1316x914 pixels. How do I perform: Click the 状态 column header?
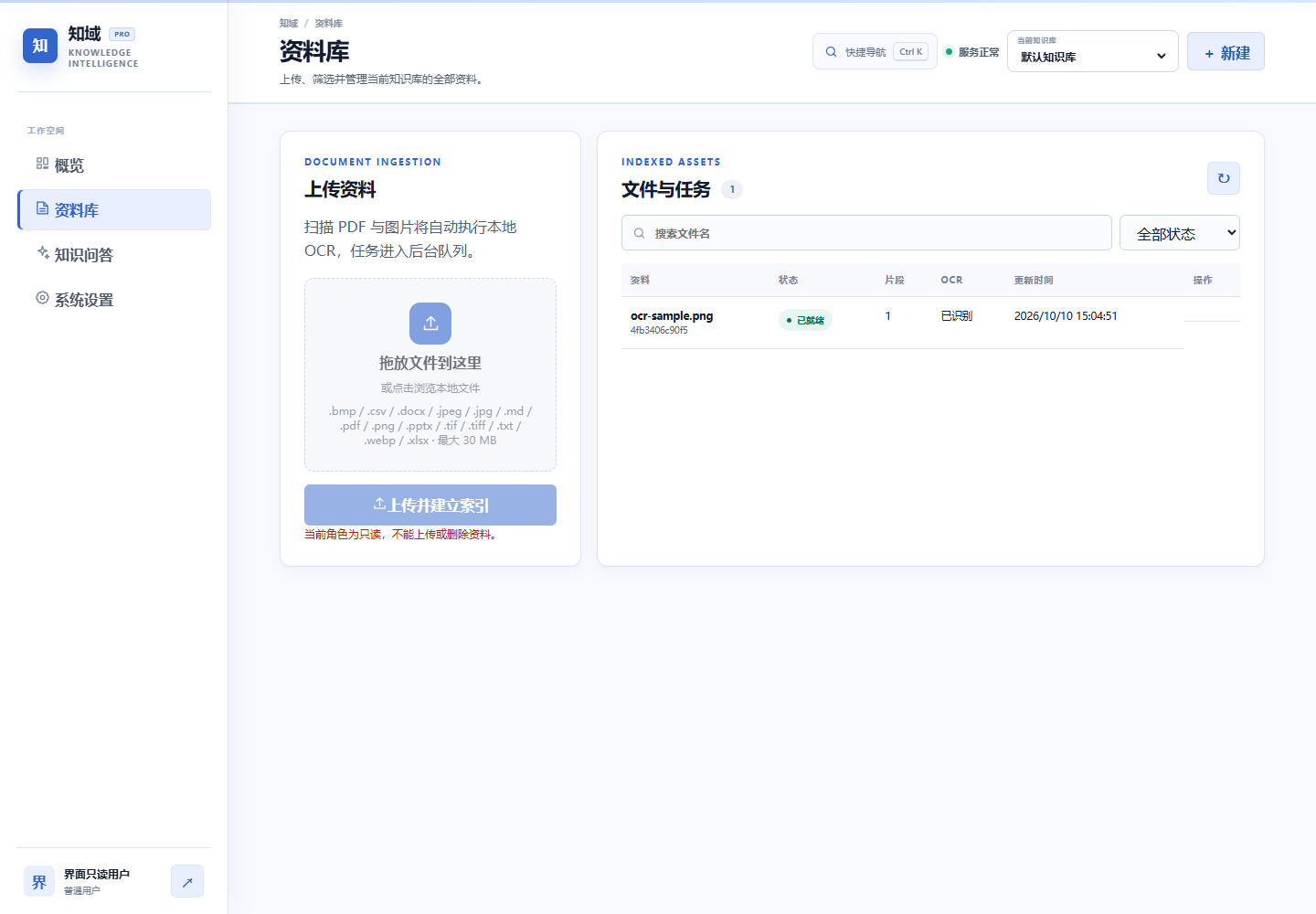point(788,281)
